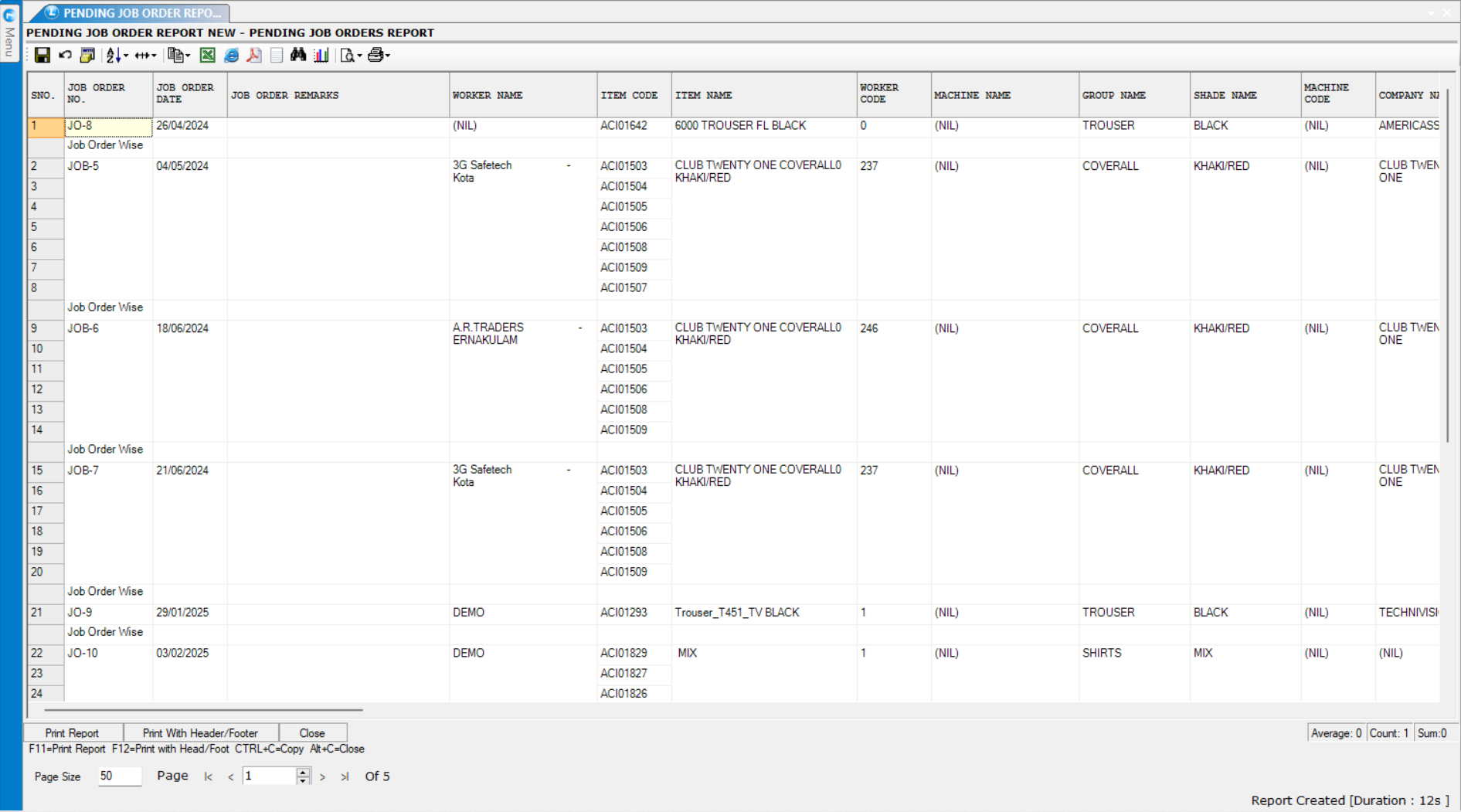Click the Page Size input field
This screenshot has width=1461, height=812.
(119, 776)
